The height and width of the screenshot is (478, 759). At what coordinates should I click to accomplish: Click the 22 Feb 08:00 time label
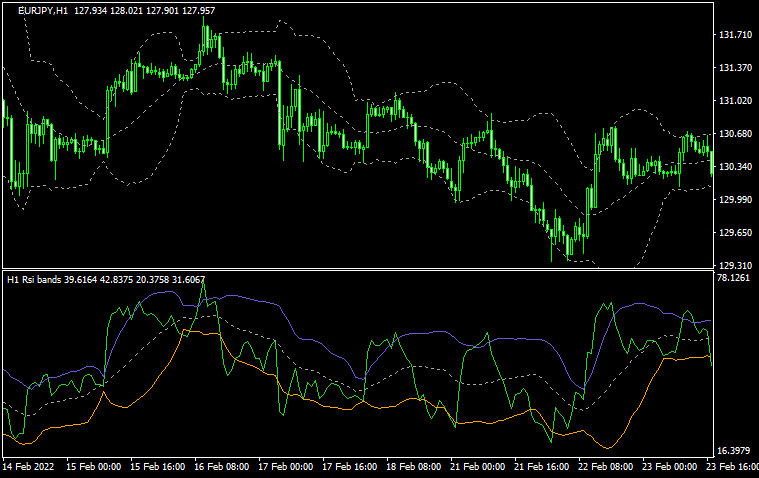point(605,467)
